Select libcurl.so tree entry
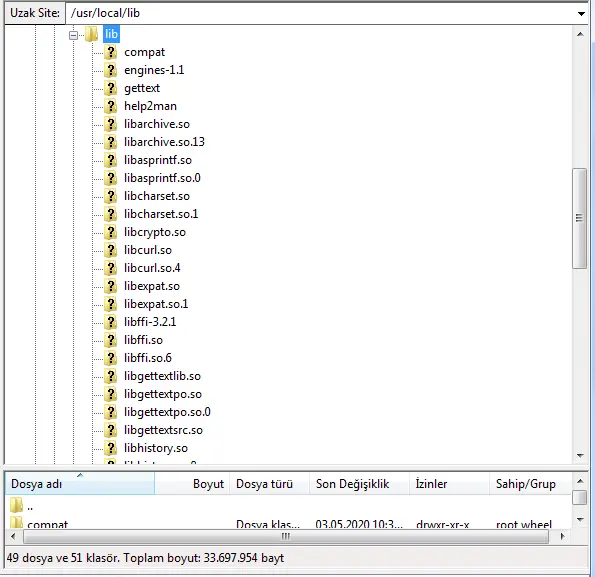 click(x=148, y=250)
